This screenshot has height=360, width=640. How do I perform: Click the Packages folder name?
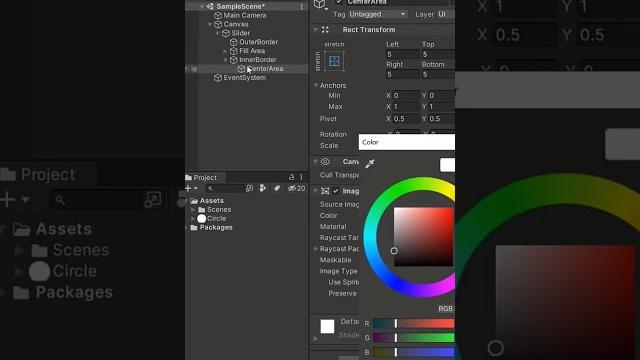tap(216, 228)
